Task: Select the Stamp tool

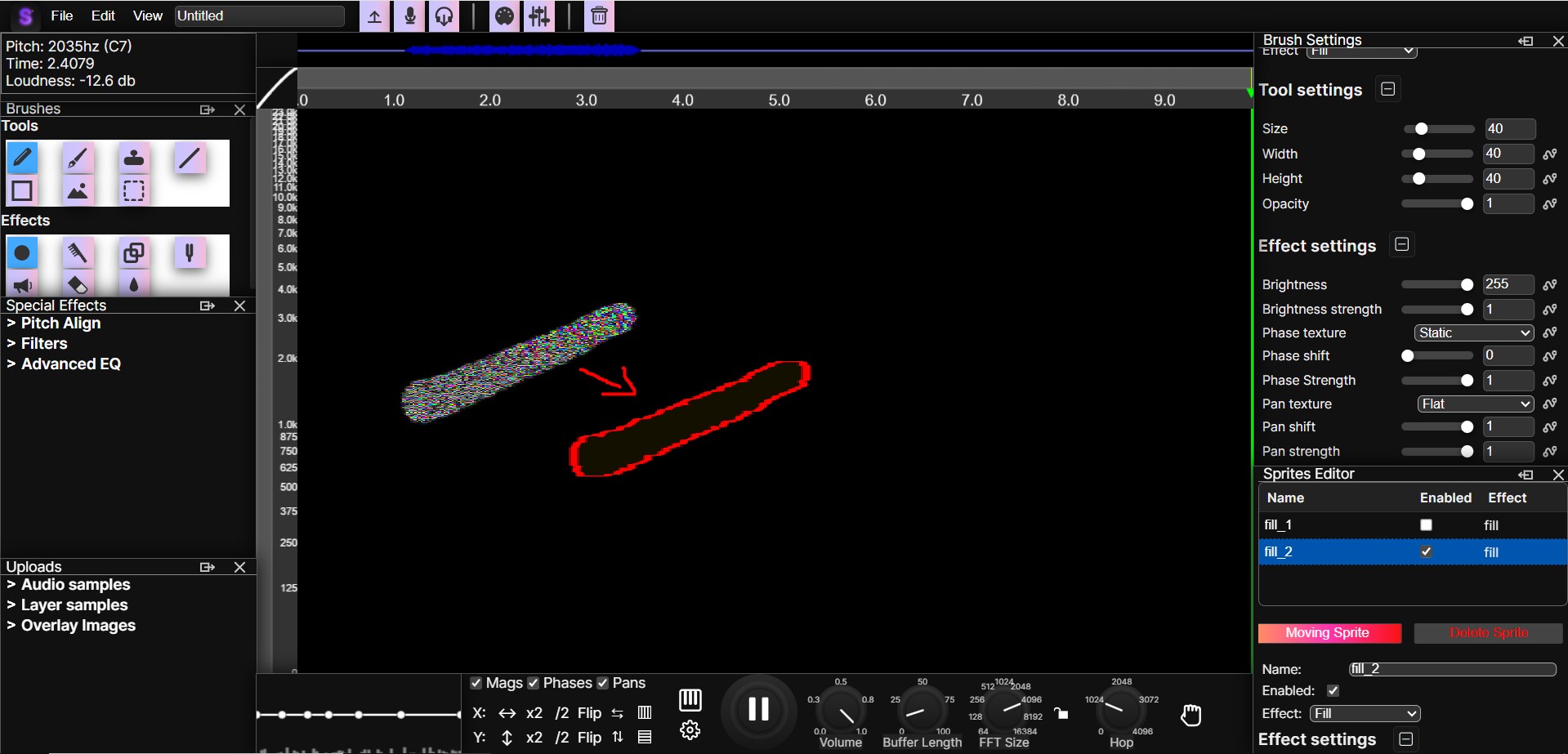Action: pyautogui.click(x=134, y=157)
